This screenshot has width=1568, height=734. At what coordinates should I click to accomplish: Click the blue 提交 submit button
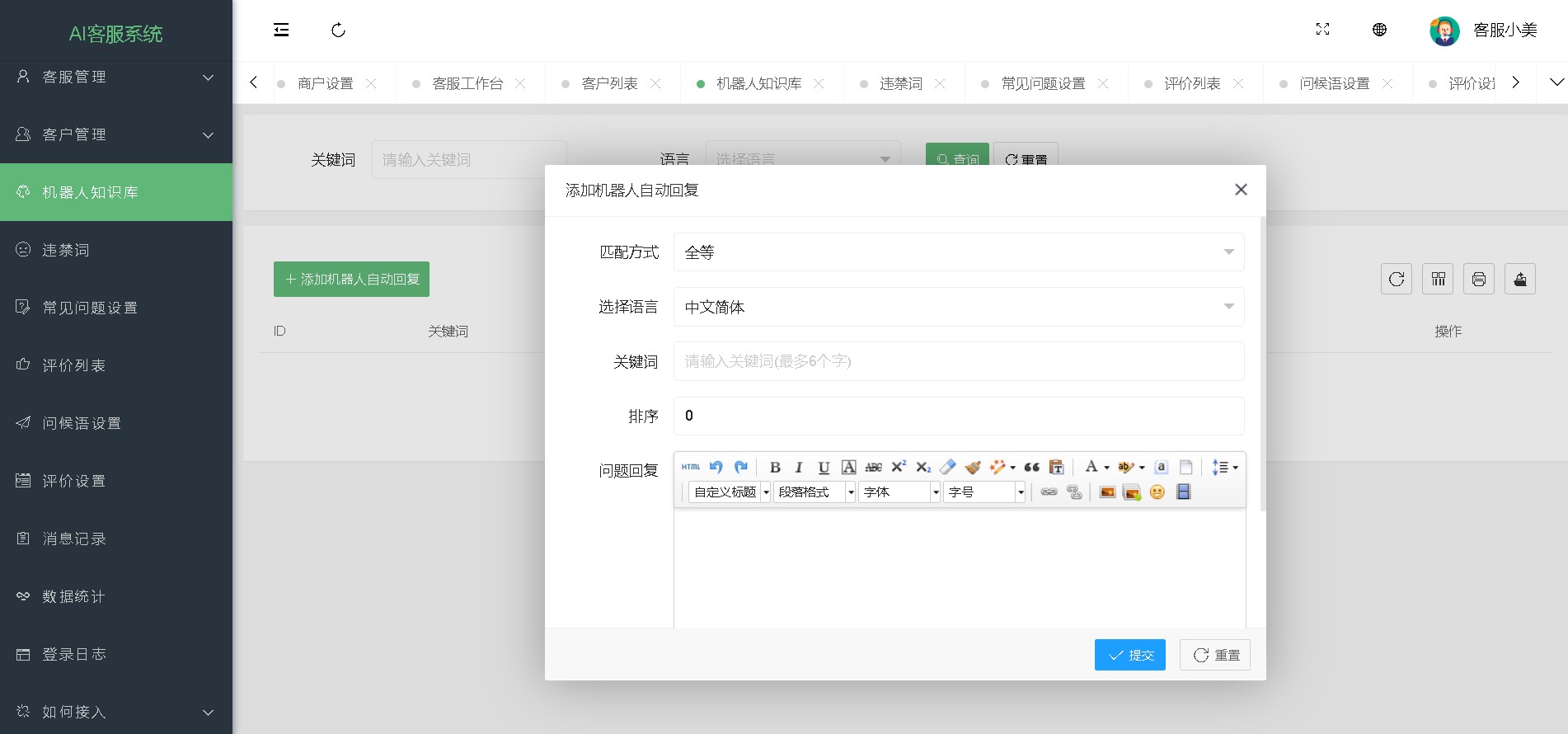point(1129,655)
